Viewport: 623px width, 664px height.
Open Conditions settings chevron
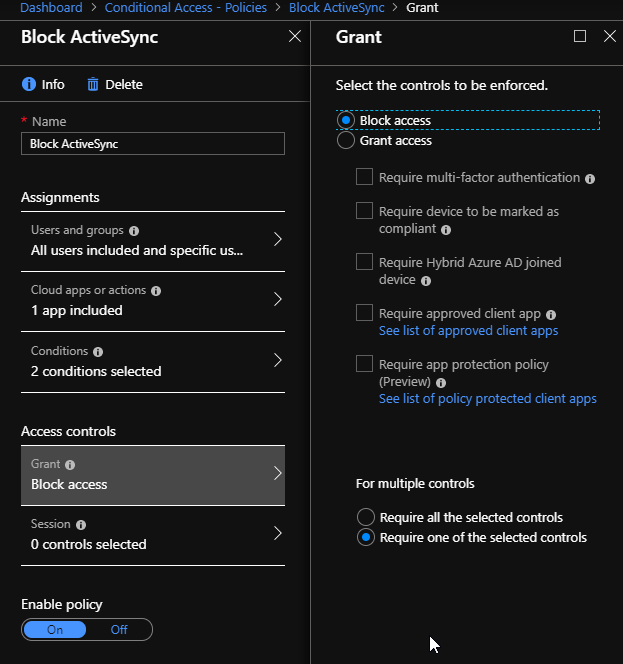point(277,360)
